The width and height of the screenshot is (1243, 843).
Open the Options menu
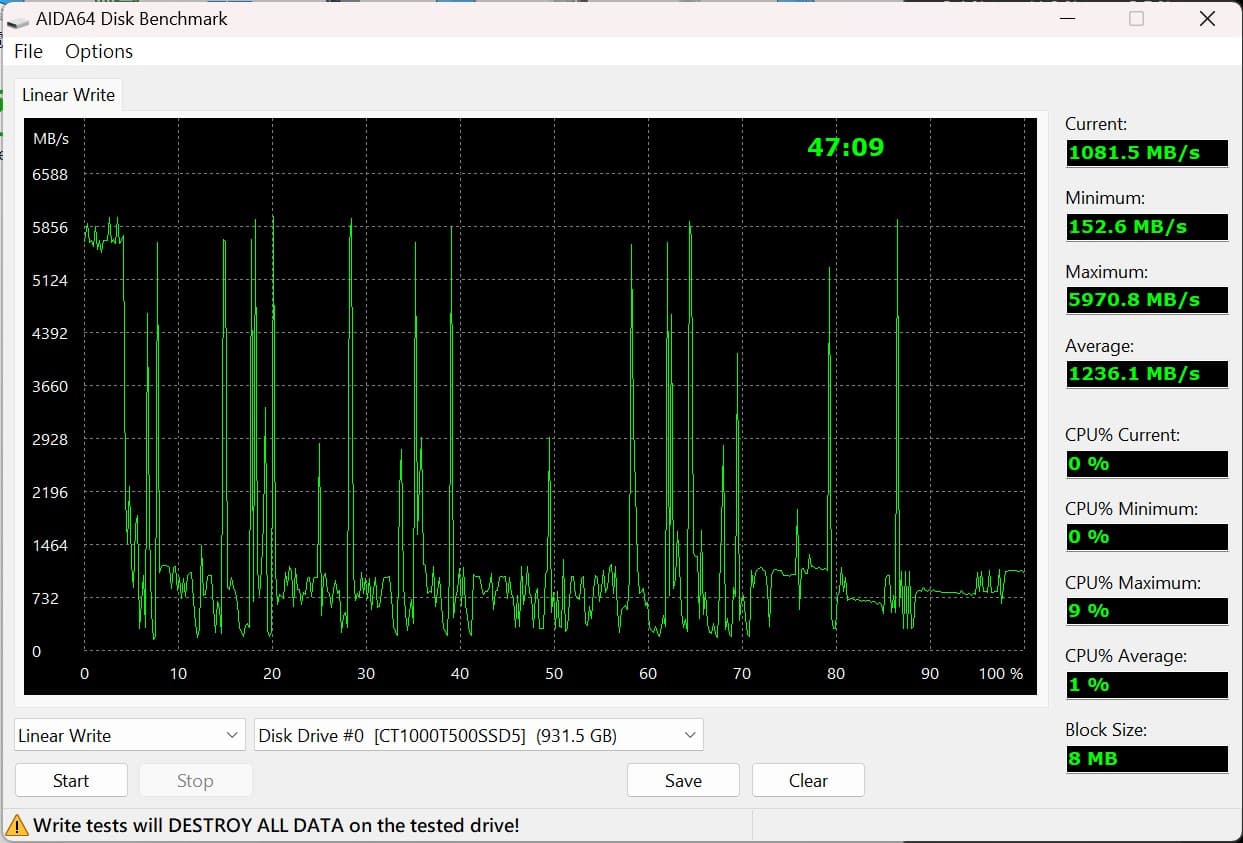(x=99, y=51)
